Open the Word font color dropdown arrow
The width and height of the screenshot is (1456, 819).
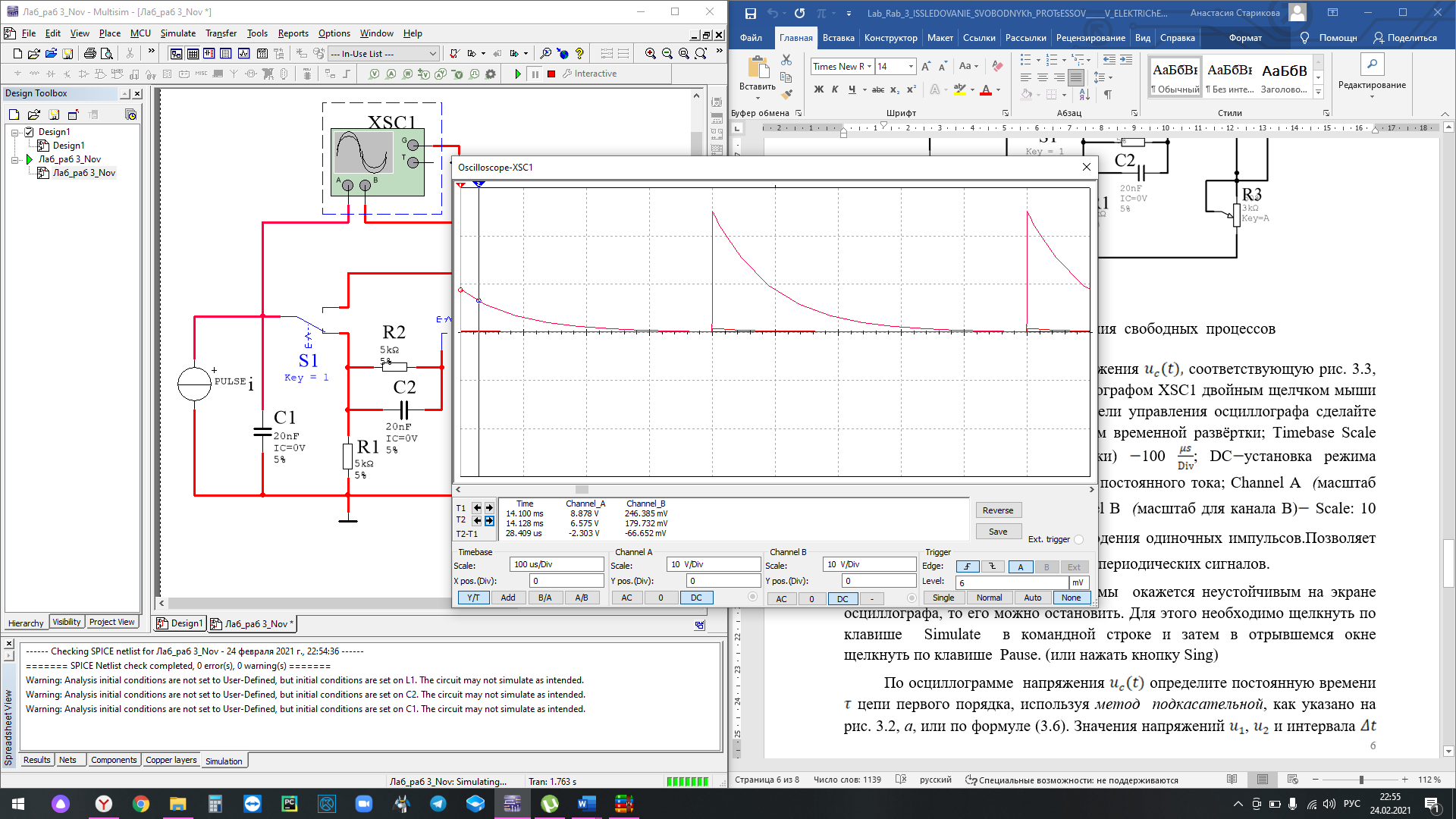tap(998, 89)
